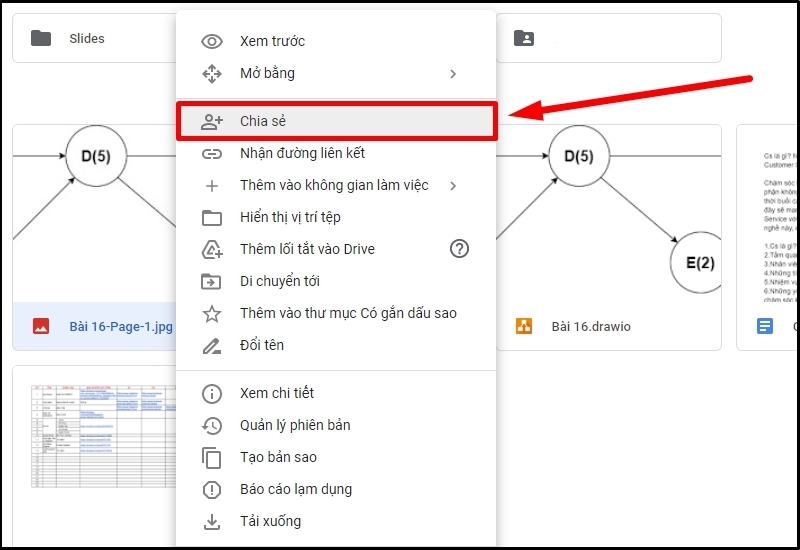Click the Slides folder icon
Screen dimensions: 800x550
(41, 38)
